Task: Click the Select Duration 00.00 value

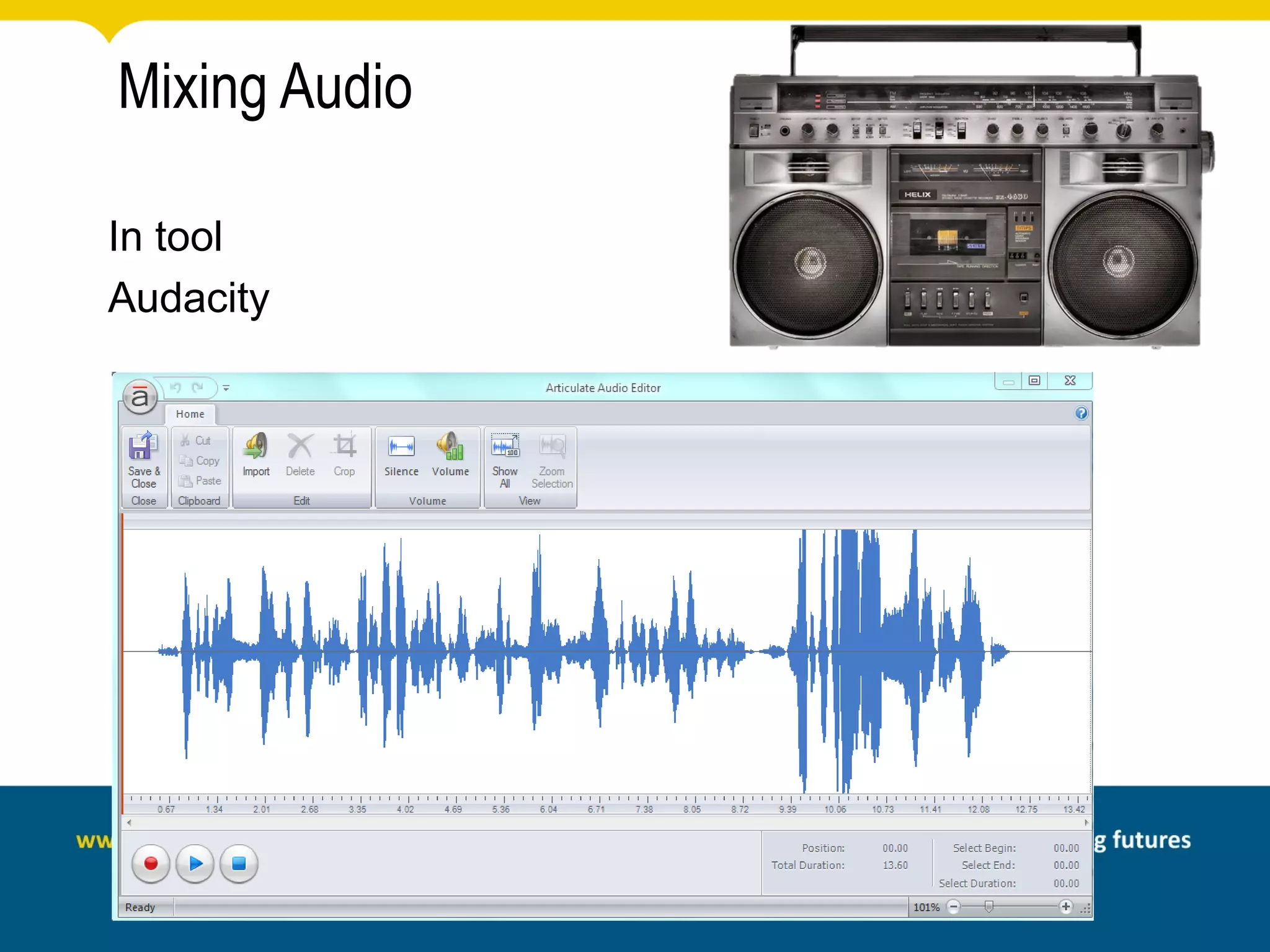Action: 1066,883
